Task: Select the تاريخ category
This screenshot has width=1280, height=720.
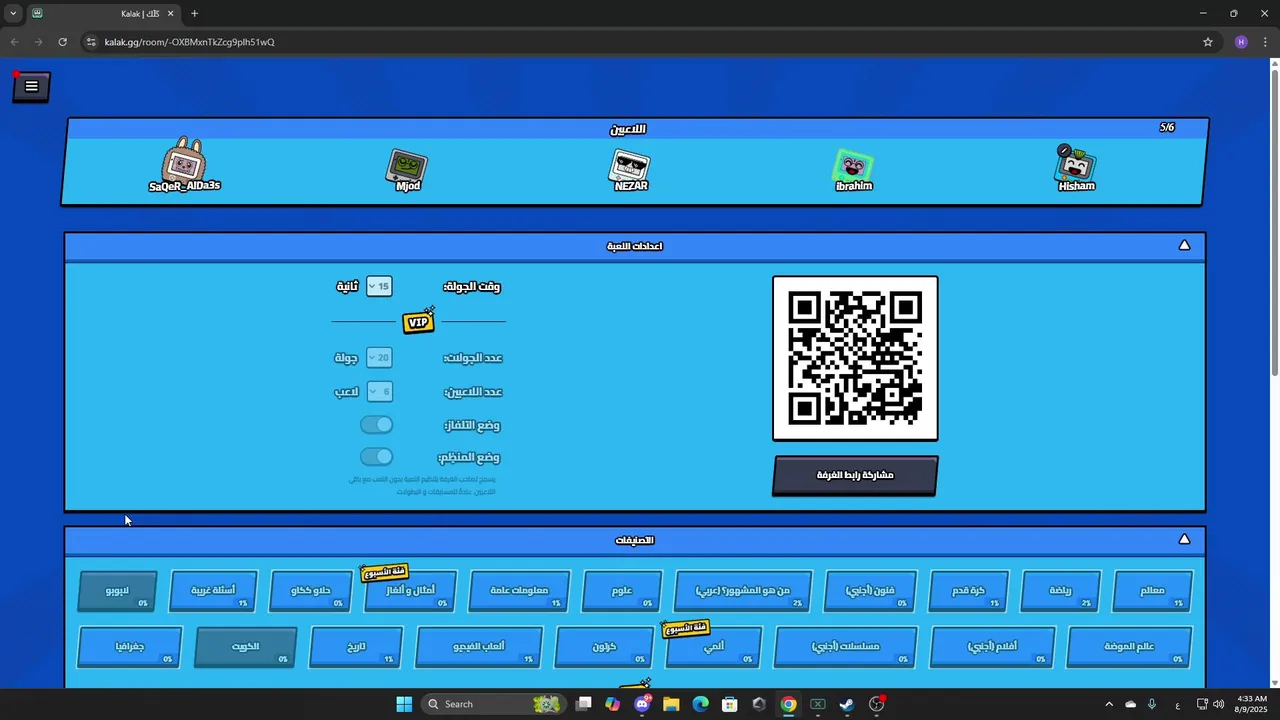Action: pyautogui.click(x=357, y=647)
